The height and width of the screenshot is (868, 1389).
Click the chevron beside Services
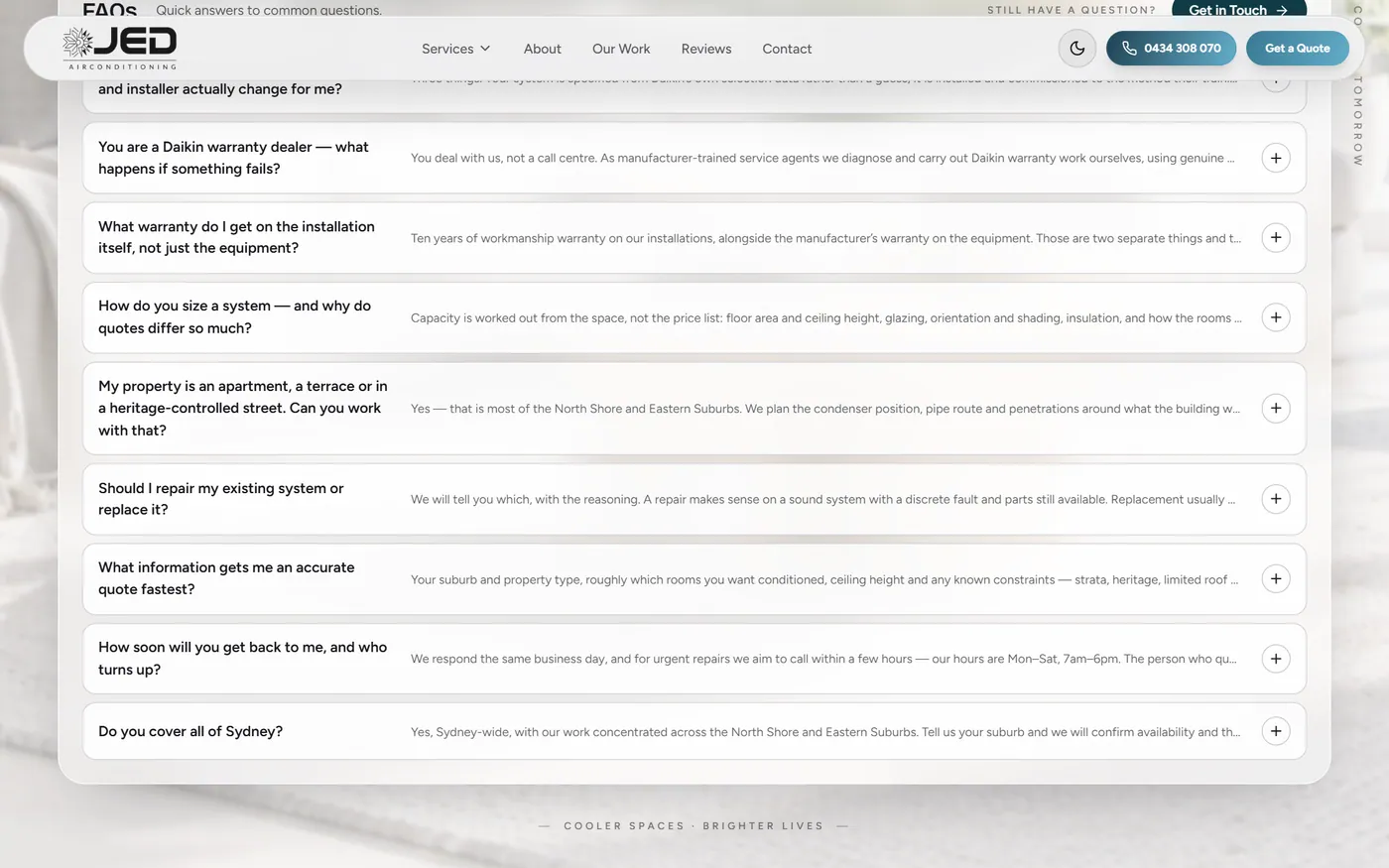[485, 49]
